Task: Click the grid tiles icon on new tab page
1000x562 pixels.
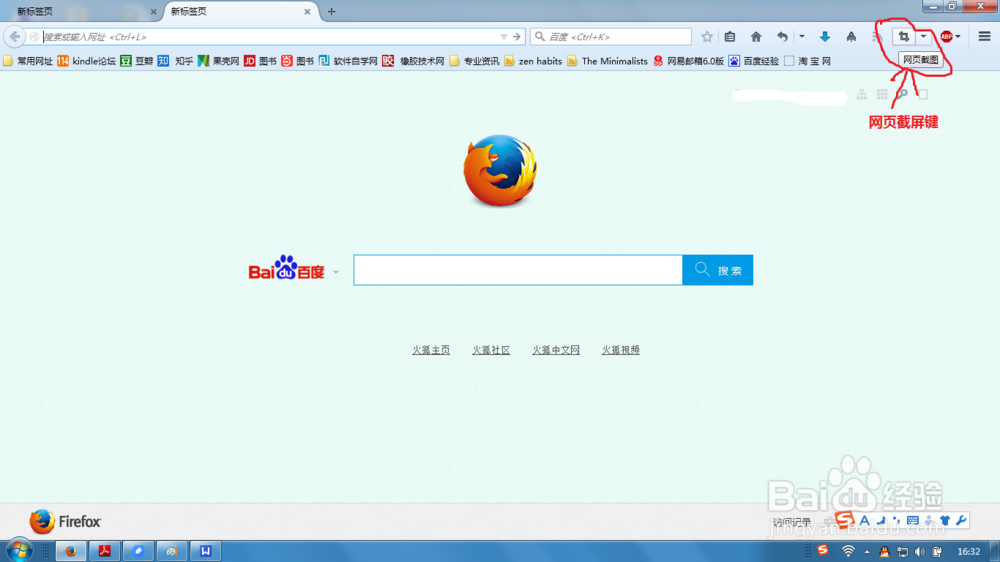Action: coord(882,94)
